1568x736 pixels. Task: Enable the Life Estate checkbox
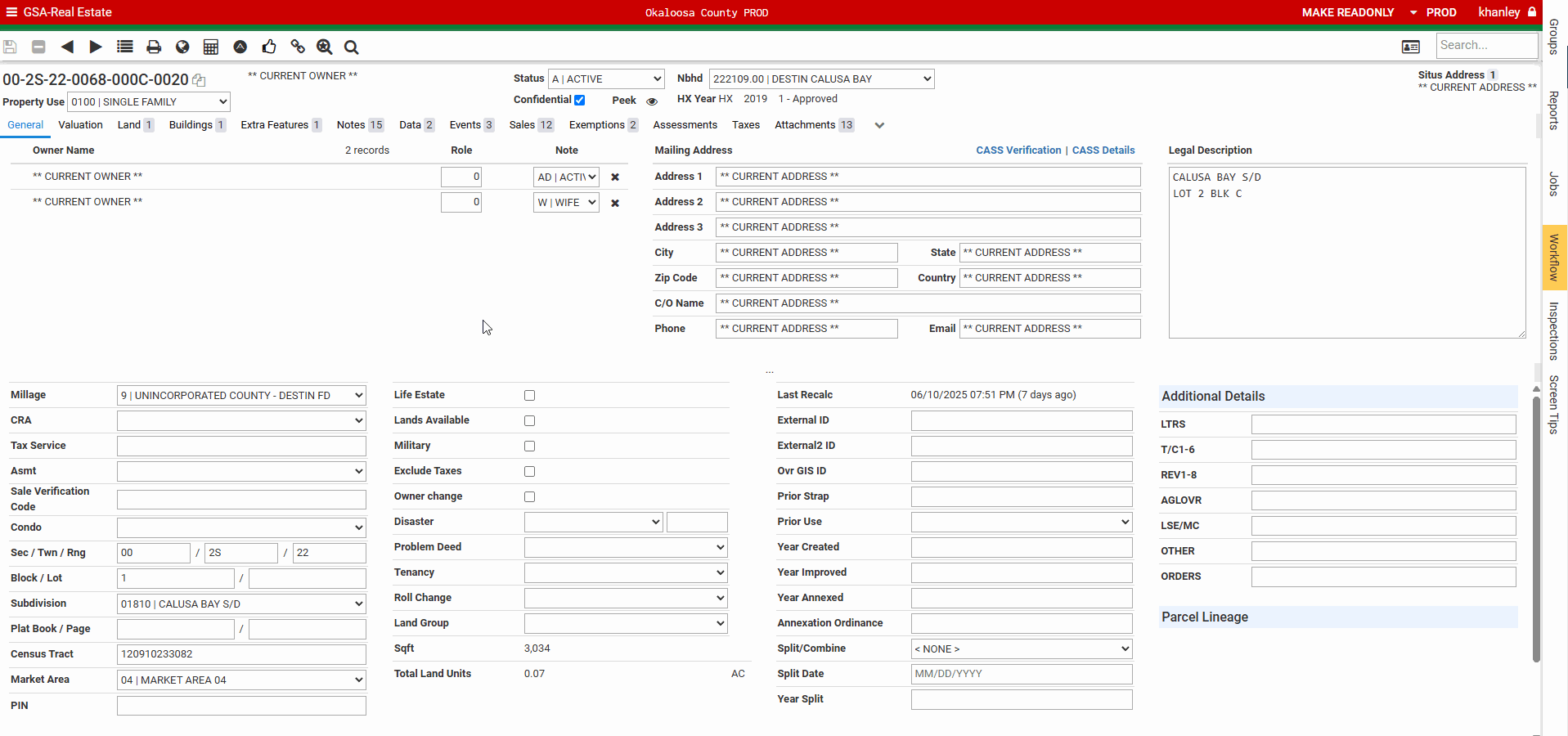pos(529,396)
